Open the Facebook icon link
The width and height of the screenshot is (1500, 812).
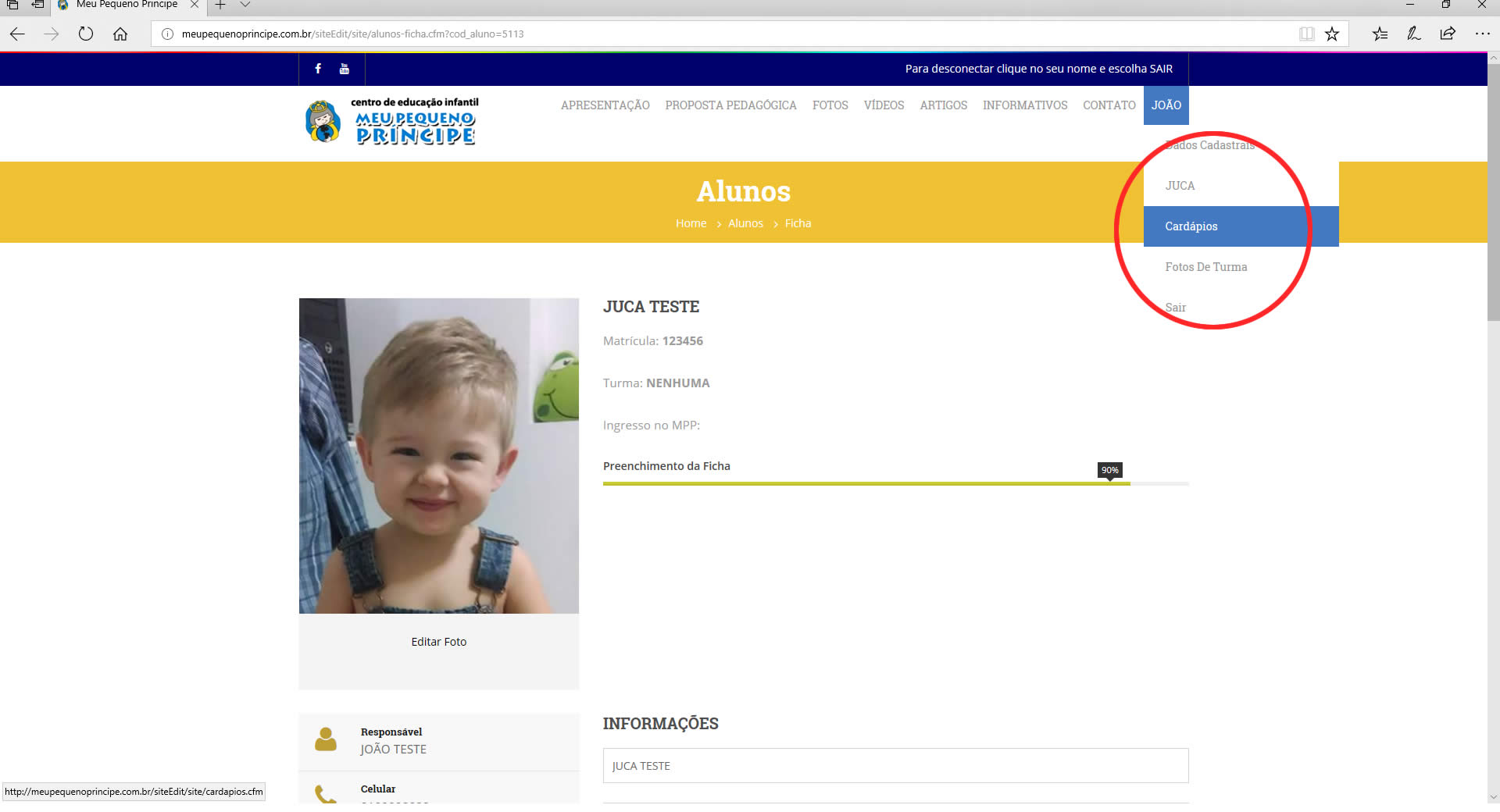pos(318,69)
